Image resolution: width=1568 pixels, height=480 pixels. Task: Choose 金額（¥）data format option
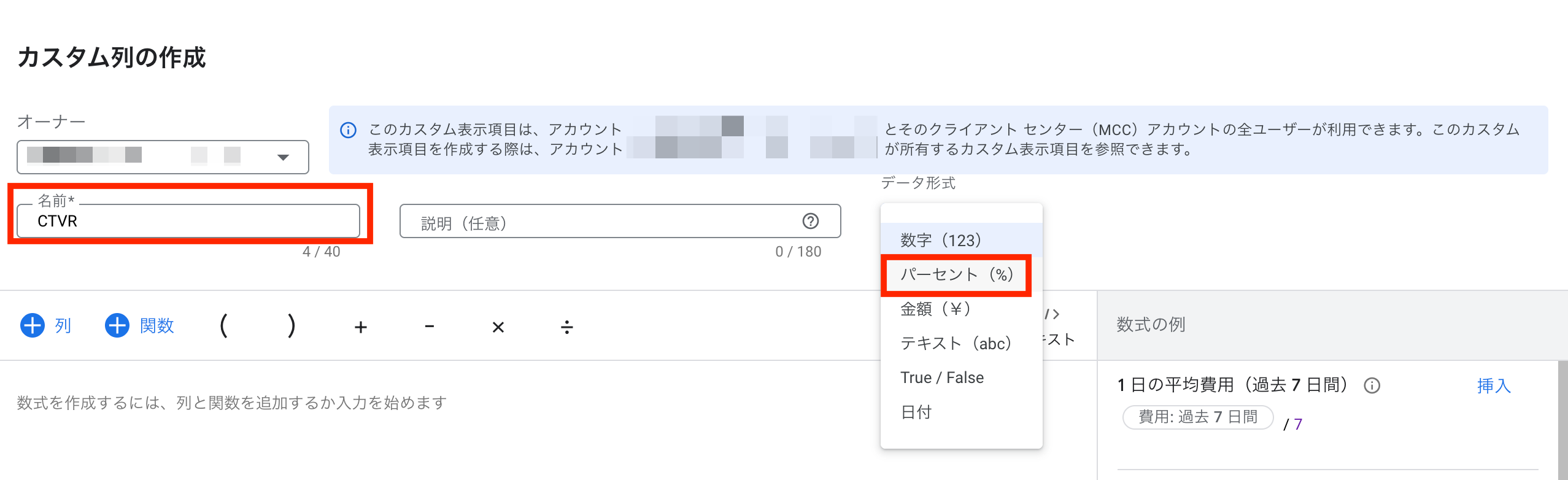[935, 309]
